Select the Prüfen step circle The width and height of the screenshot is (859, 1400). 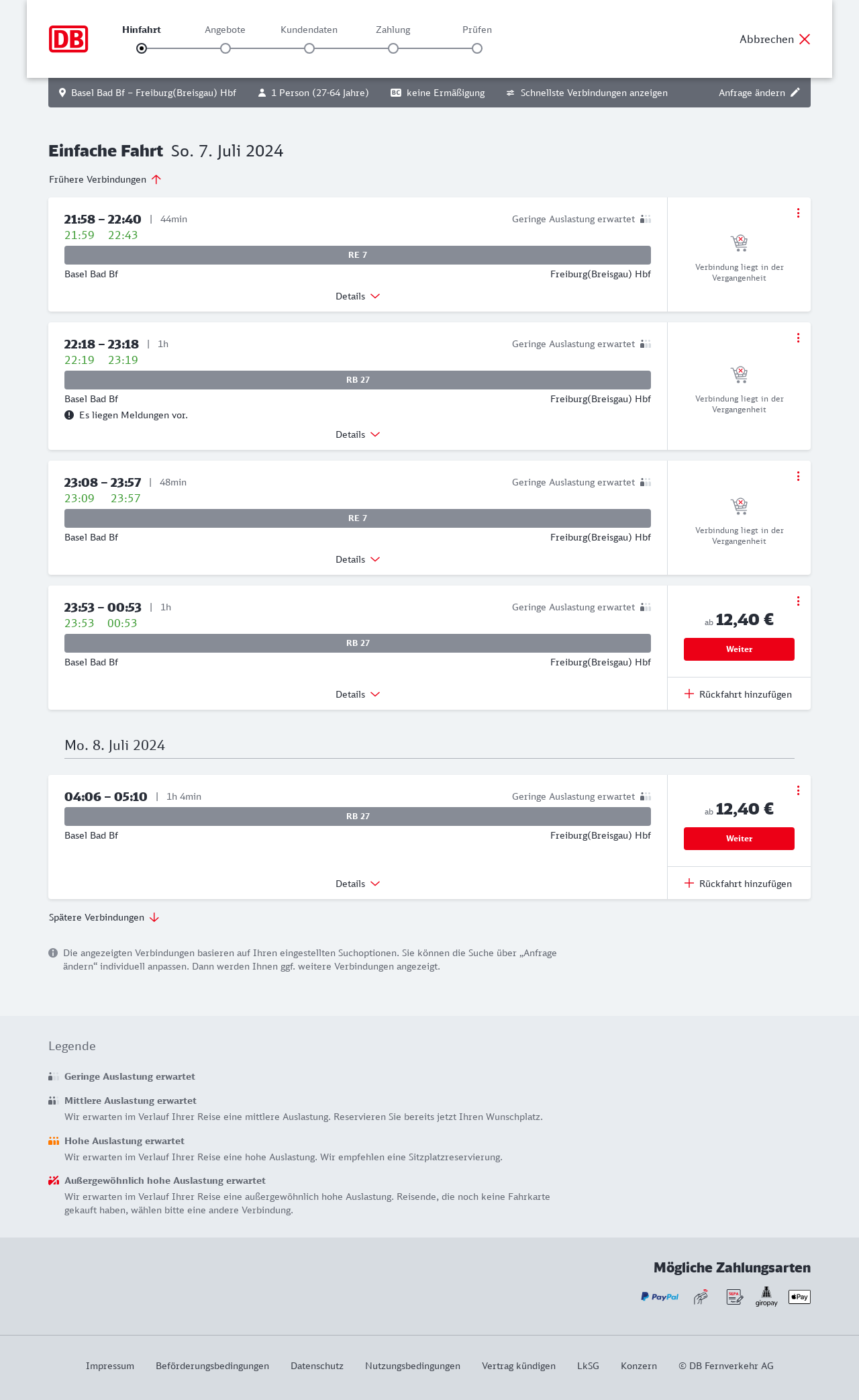coord(477,48)
